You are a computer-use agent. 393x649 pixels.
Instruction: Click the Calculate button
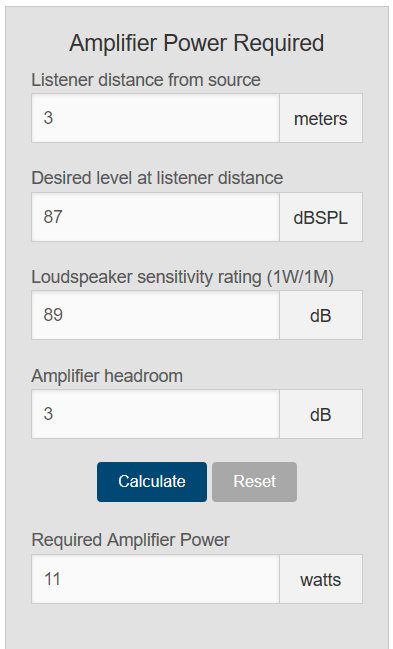(x=152, y=482)
